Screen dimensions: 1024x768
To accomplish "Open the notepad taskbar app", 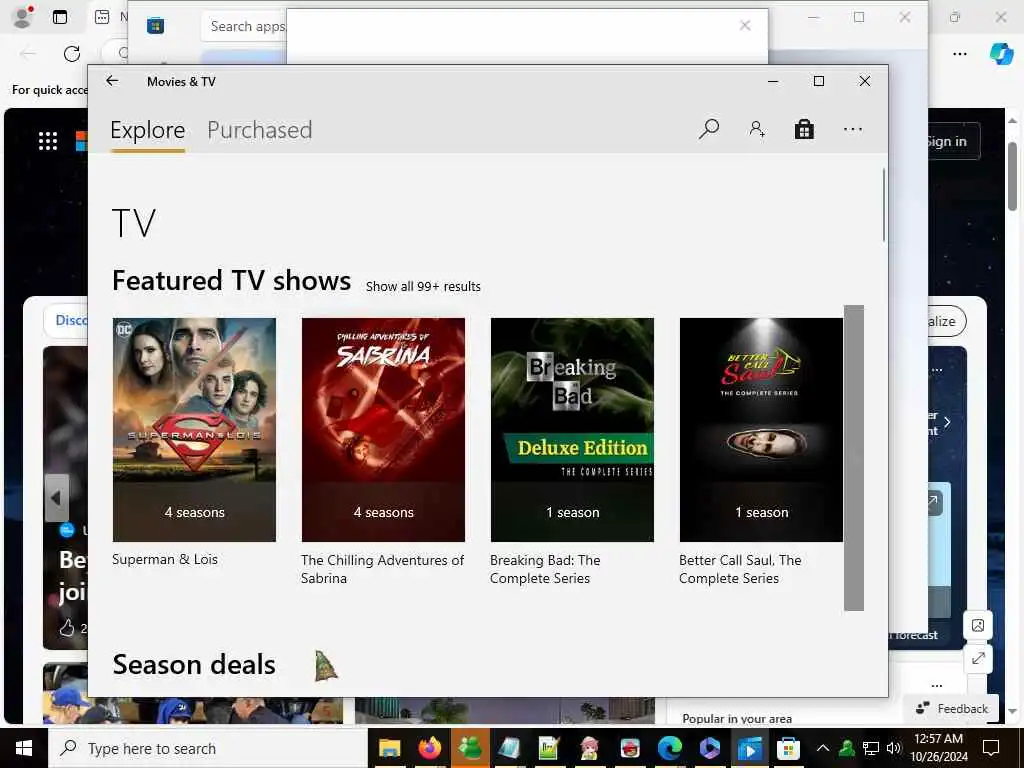I will [509, 748].
